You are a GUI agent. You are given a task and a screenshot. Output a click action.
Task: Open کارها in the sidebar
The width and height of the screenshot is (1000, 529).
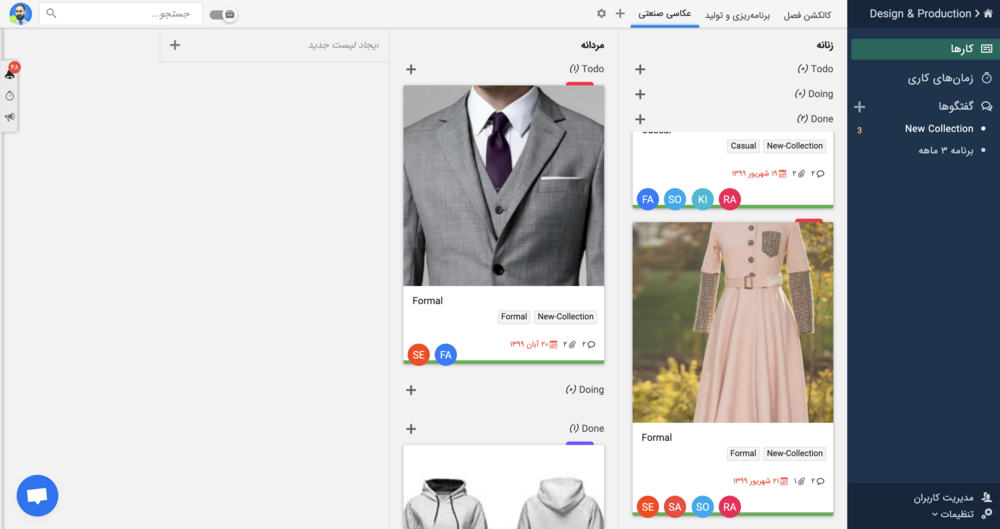pos(925,49)
